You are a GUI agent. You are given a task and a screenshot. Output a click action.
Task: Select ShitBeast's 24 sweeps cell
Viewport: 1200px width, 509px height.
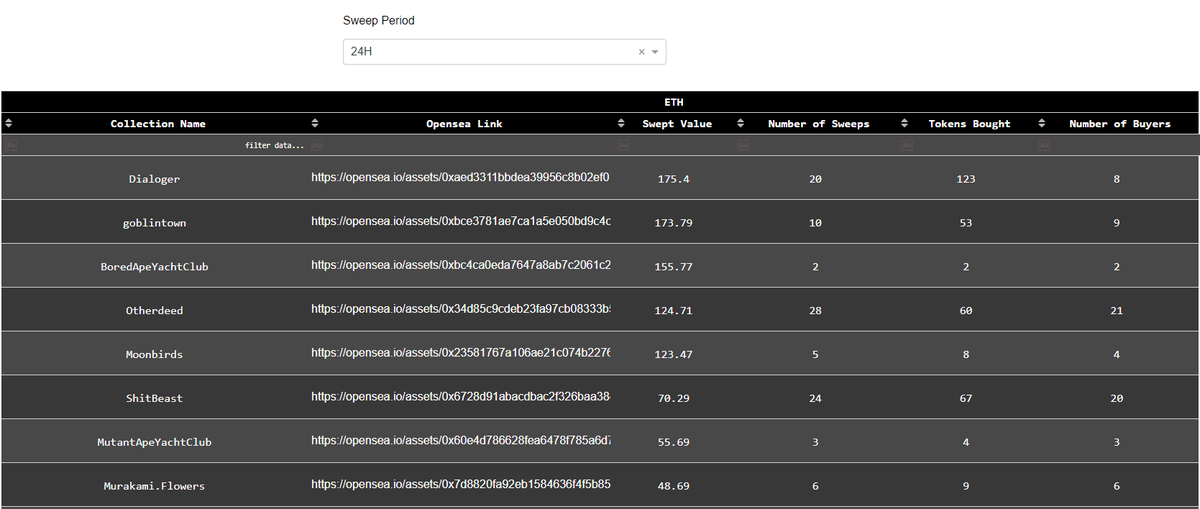coord(815,399)
